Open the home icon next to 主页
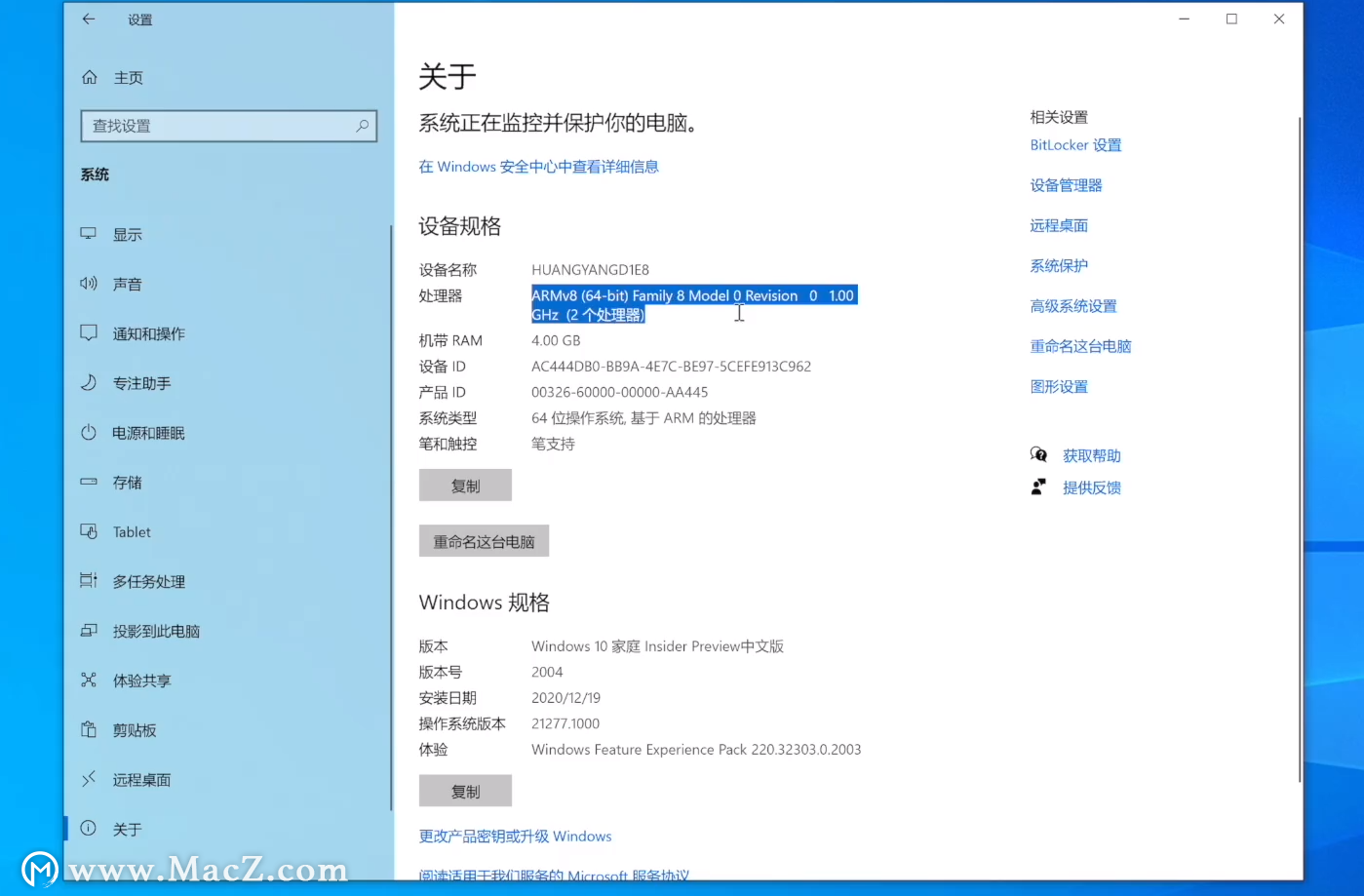This screenshot has height=896, width=1364. tap(90, 77)
